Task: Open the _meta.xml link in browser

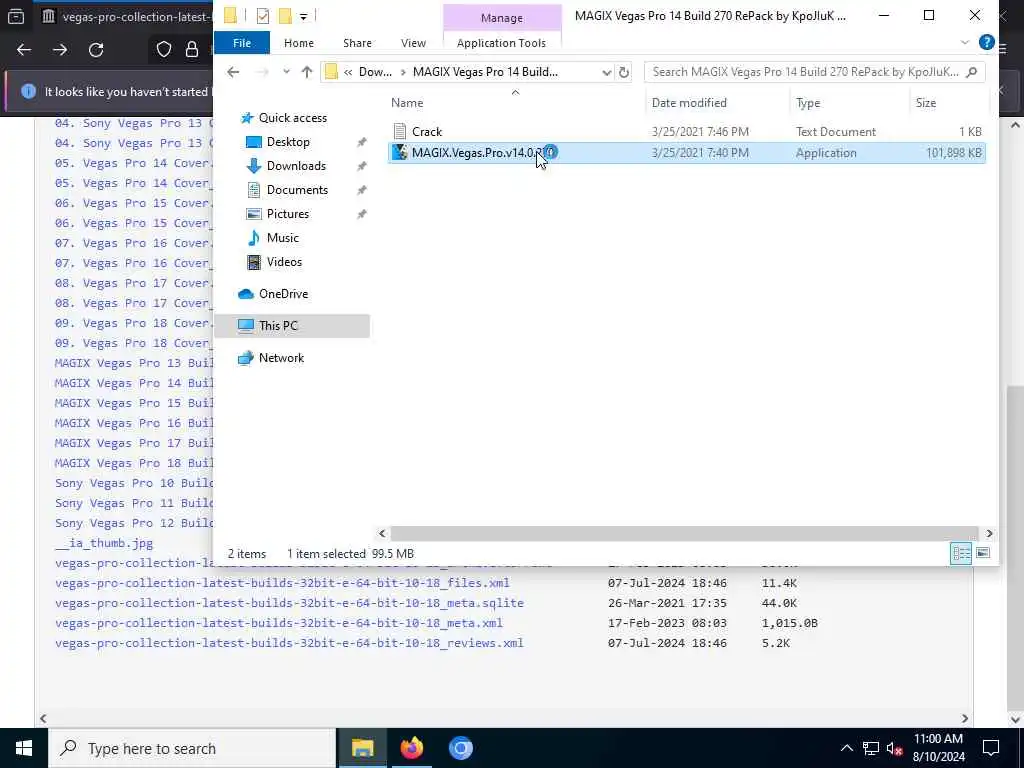Action: tap(279, 623)
